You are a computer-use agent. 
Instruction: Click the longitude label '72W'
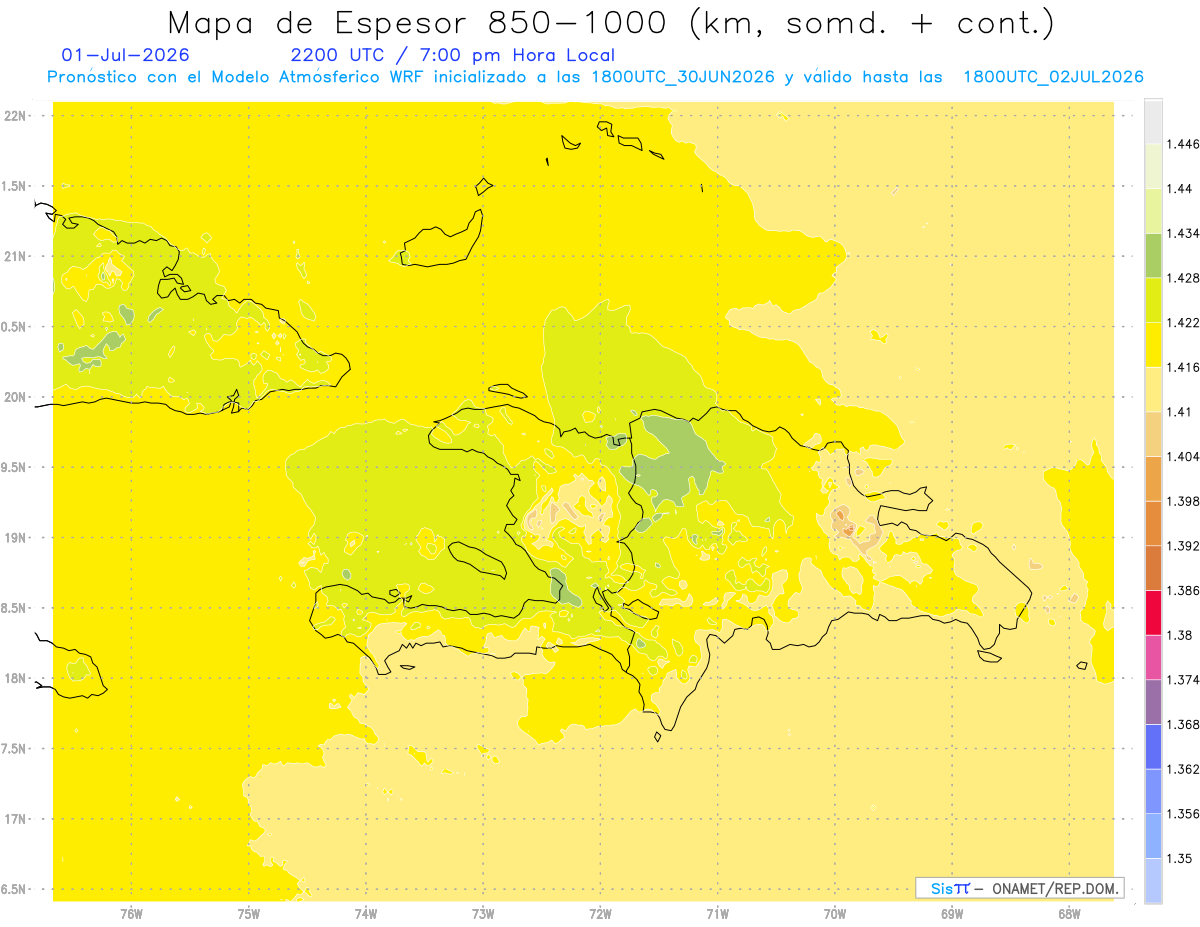pyautogui.click(x=600, y=914)
